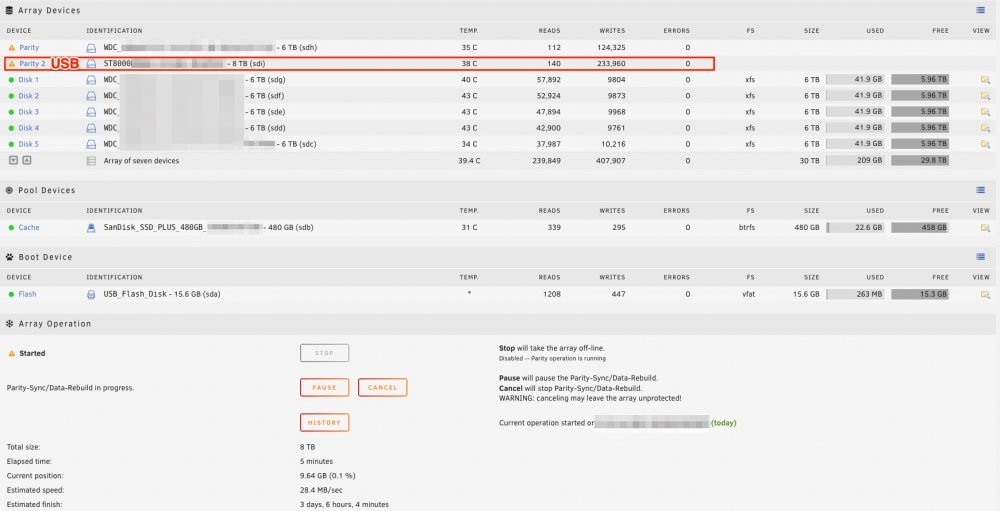Browse Disk 1 contents via view icon
Image resolution: width=1000 pixels, height=511 pixels.
985,80
